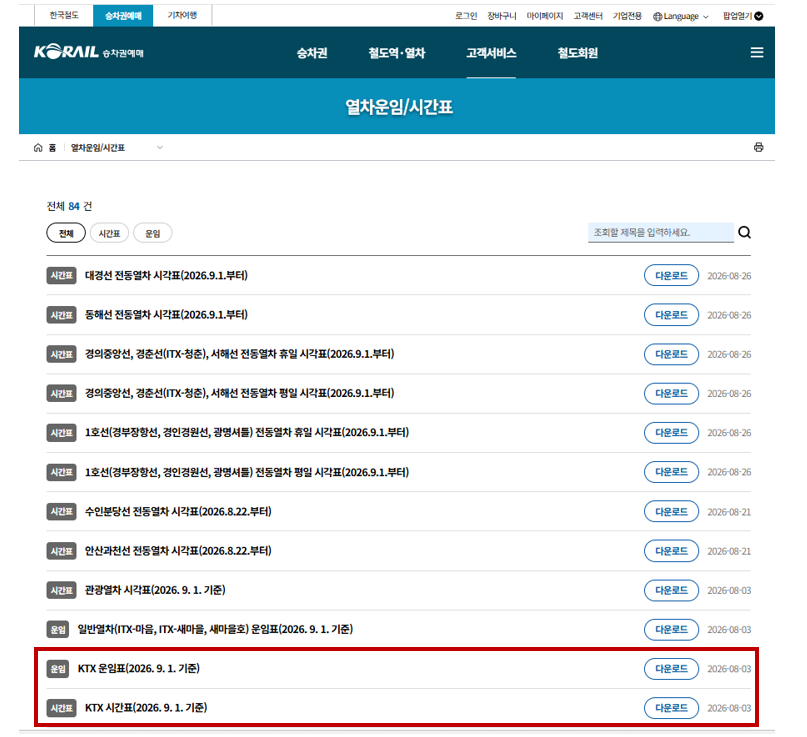The image size is (807, 737).
Task: Click the printer icon
Action: click(758, 147)
